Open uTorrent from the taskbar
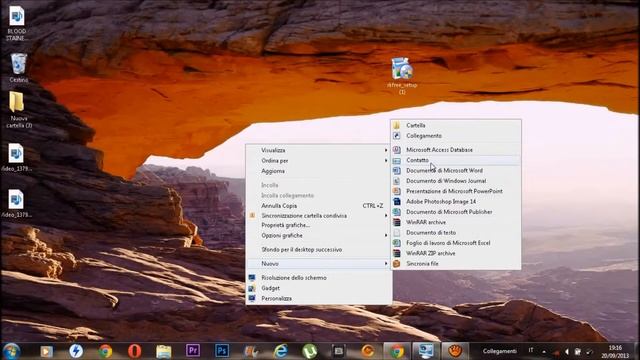Image resolution: width=640 pixels, height=360 pixels. coord(310,351)
